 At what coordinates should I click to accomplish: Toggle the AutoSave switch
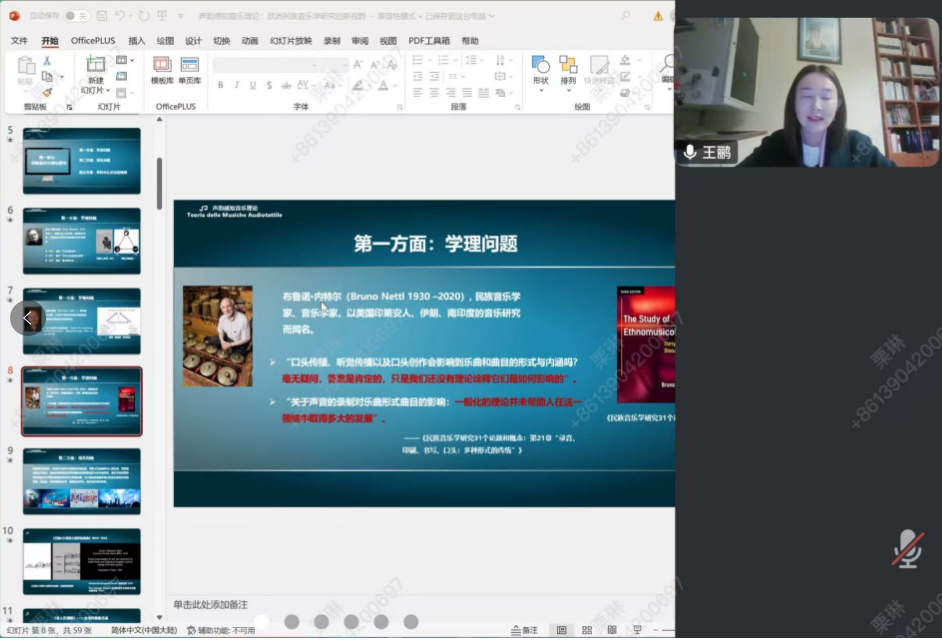[x=76, y=16]
